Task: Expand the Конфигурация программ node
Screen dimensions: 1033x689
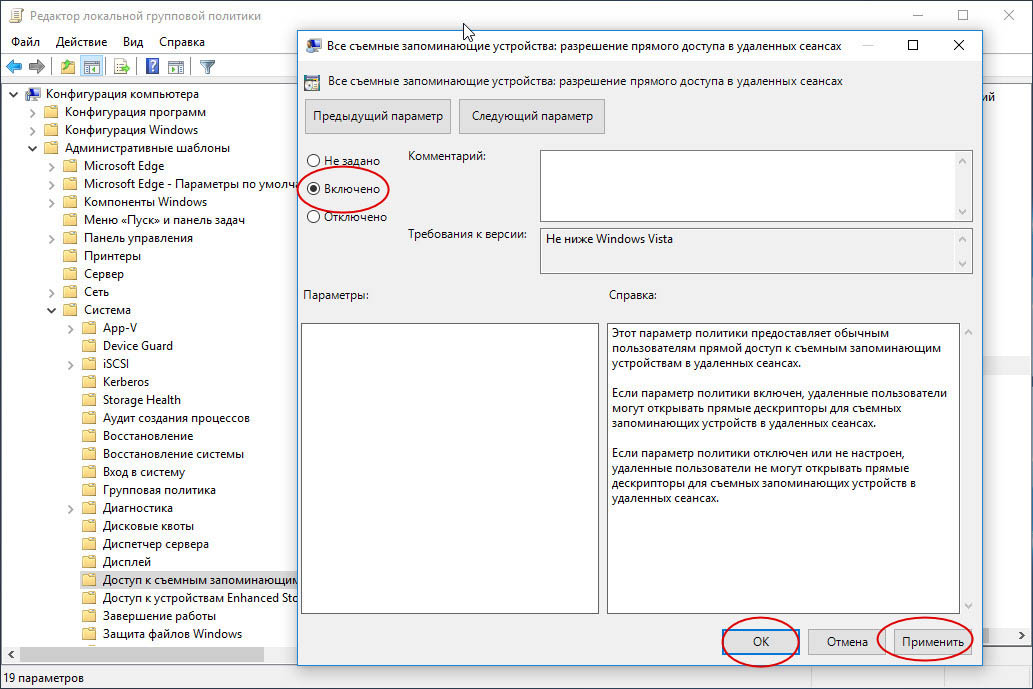Action: pos(32,113)
